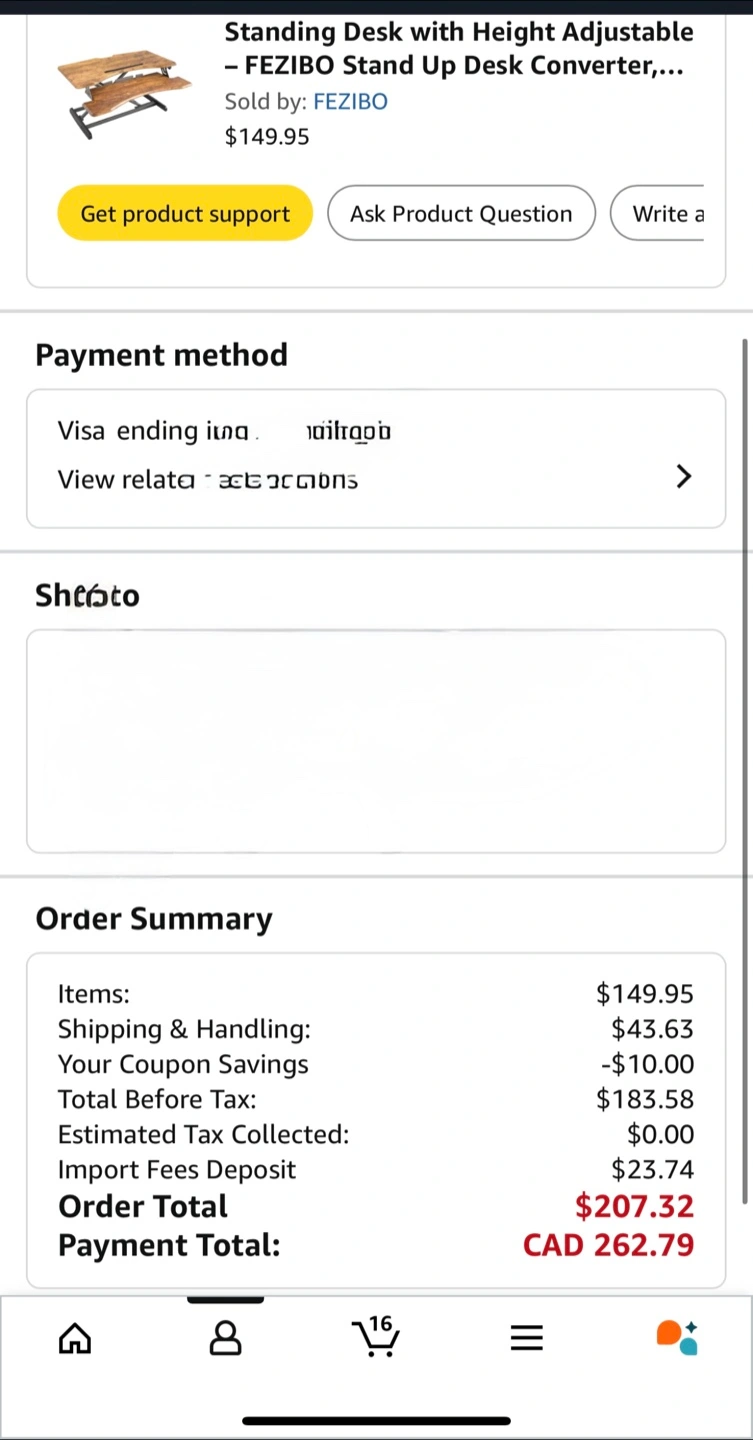Tap the Ship to address box
The width and height of the screenshot is (753, 1440).
tap(375, 741)
